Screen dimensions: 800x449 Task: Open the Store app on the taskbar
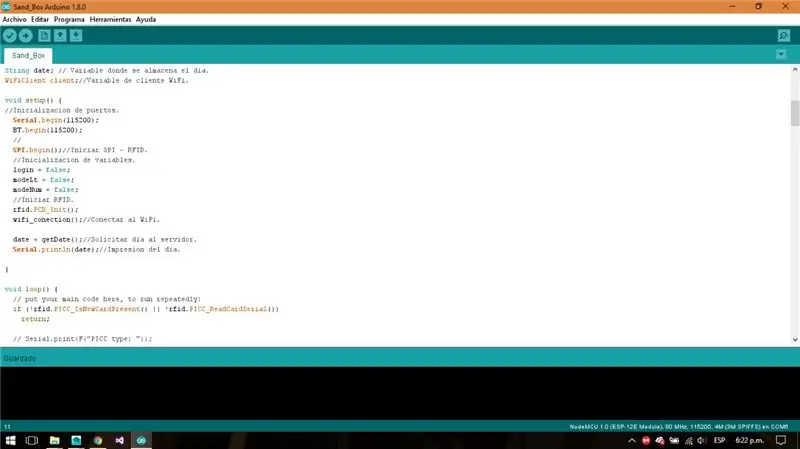(76, 440)
